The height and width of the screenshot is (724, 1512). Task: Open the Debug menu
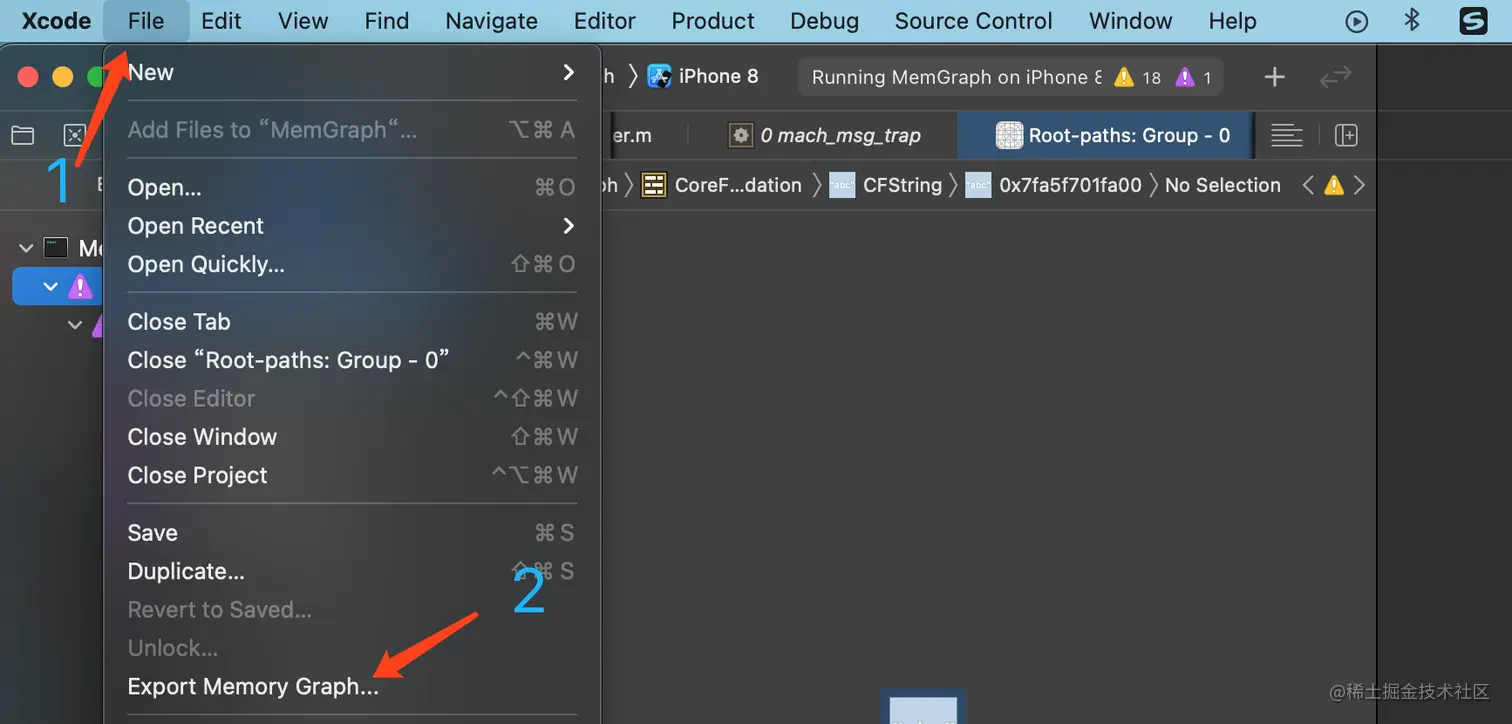coord(824,21)
